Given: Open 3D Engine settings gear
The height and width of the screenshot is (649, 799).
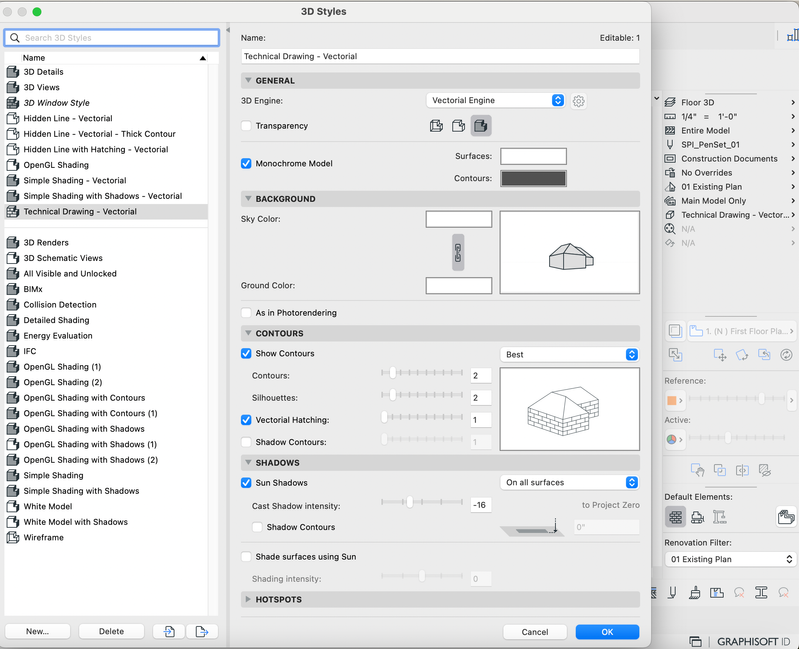Looking at the screenshot, I should [579, 101].
